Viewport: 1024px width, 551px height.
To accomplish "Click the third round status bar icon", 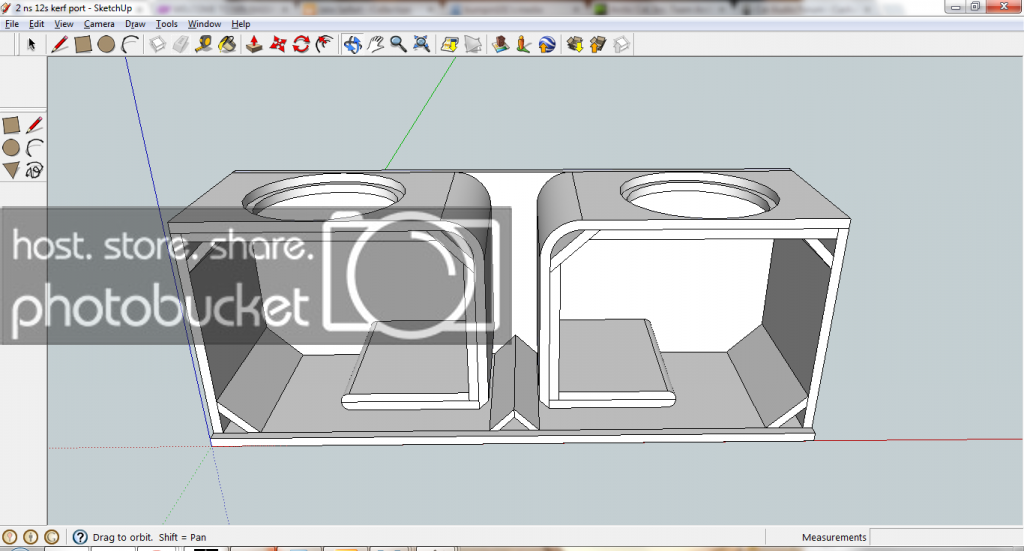I will (52, 537).
